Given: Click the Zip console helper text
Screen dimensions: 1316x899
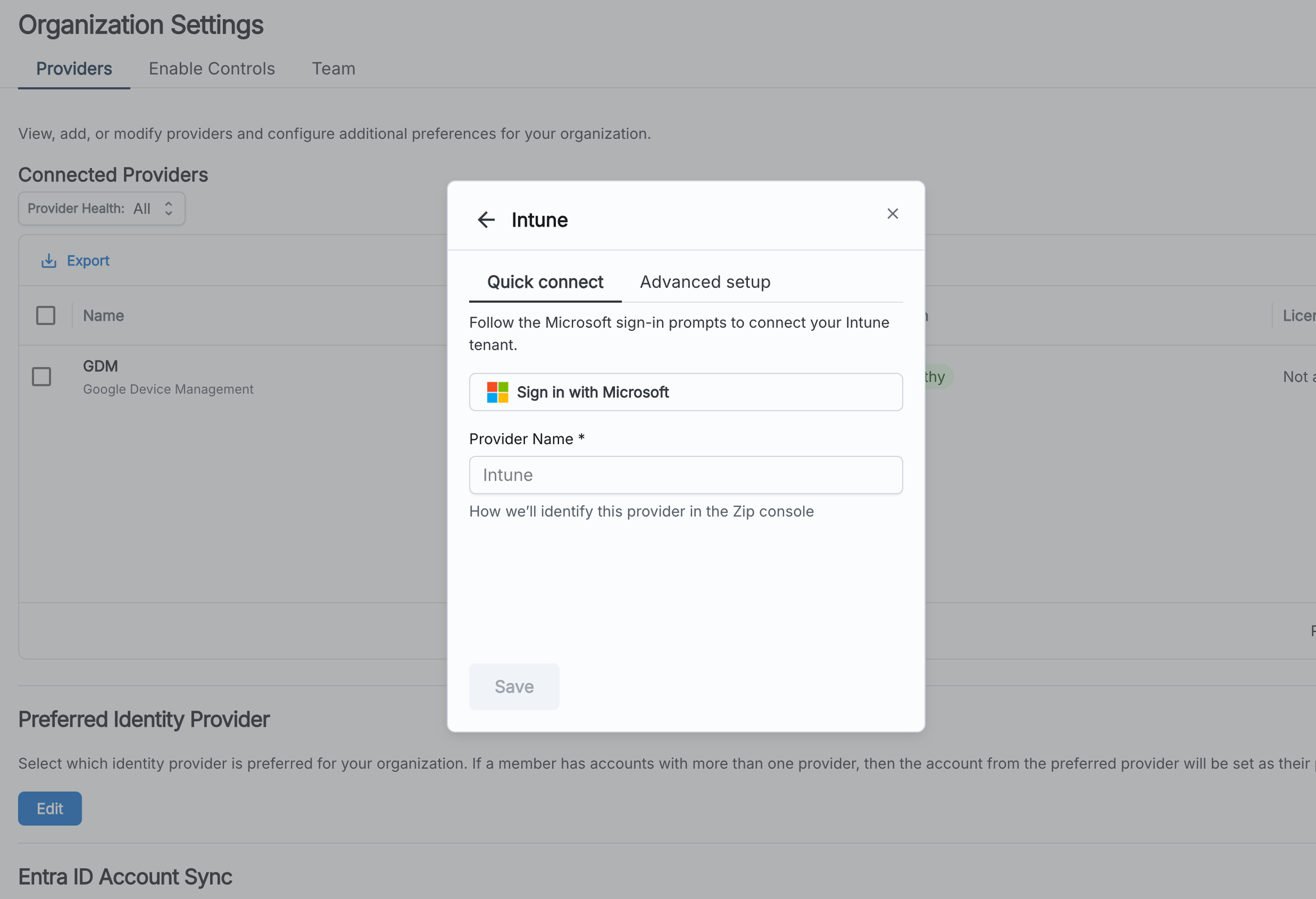Looking at the screenshot, I should click(x=641, y=512).
